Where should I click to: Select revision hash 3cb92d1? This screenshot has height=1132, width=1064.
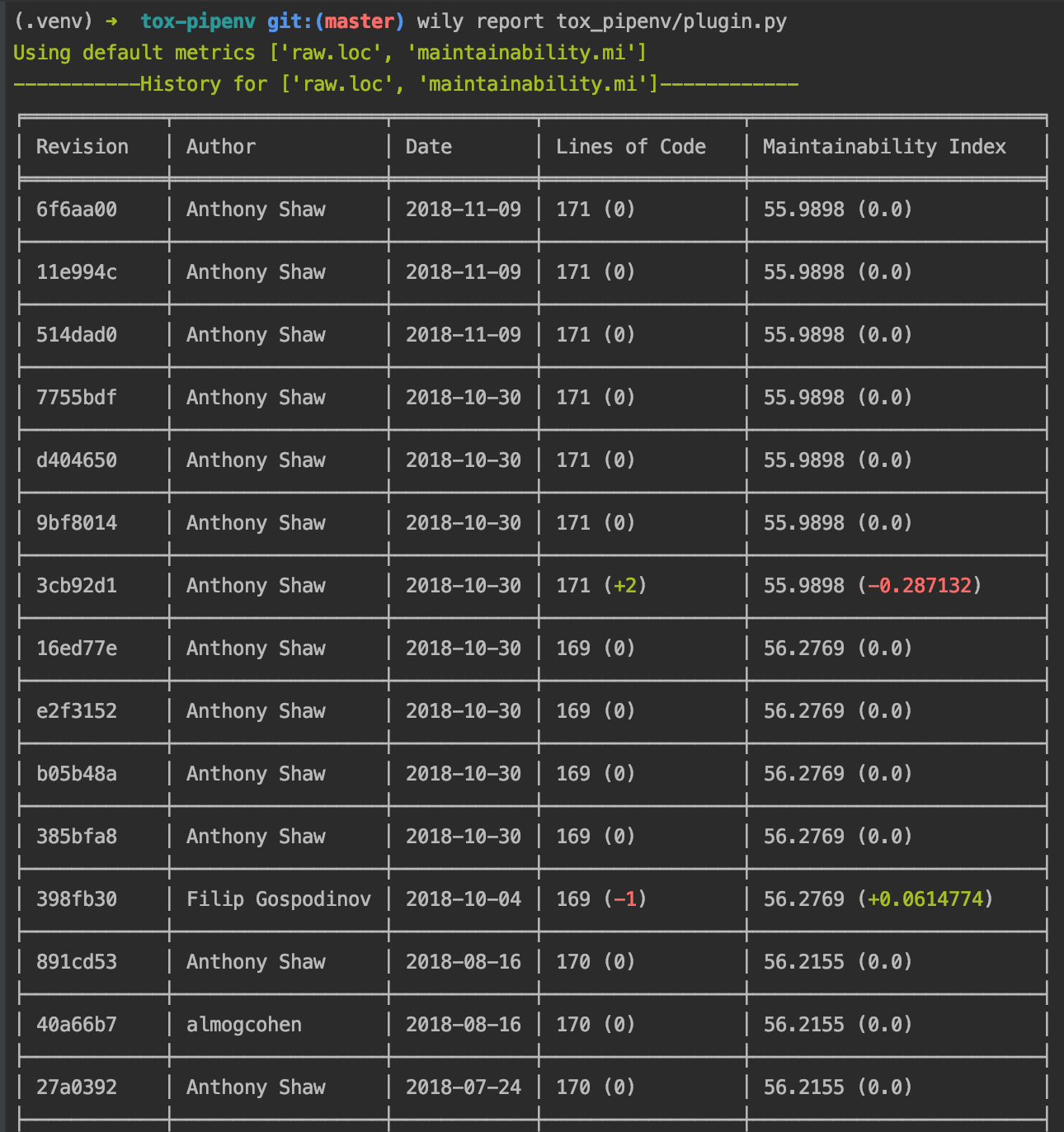click(x=77, y=586)
